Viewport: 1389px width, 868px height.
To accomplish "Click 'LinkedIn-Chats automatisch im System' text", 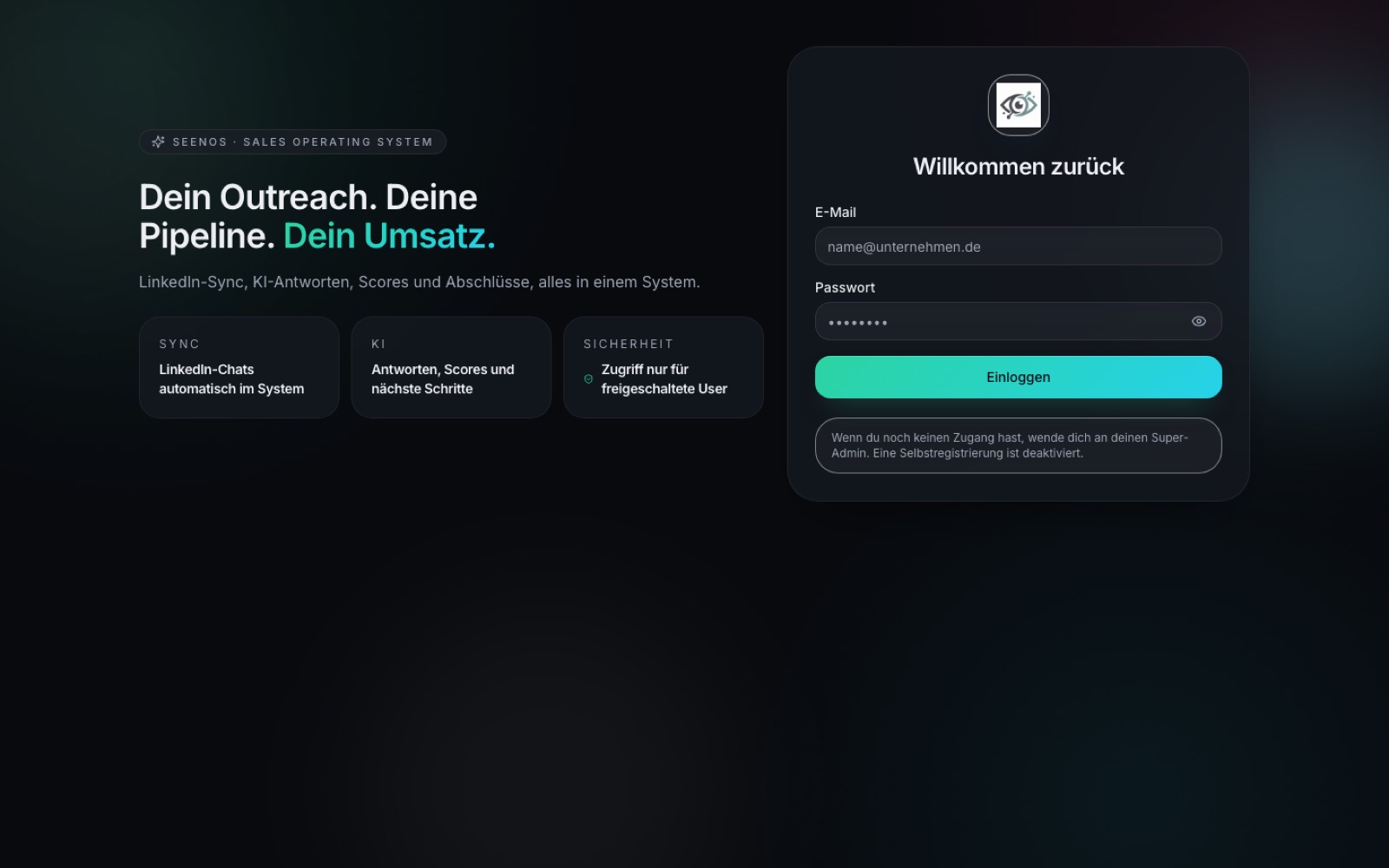I will tap(232, 379).
